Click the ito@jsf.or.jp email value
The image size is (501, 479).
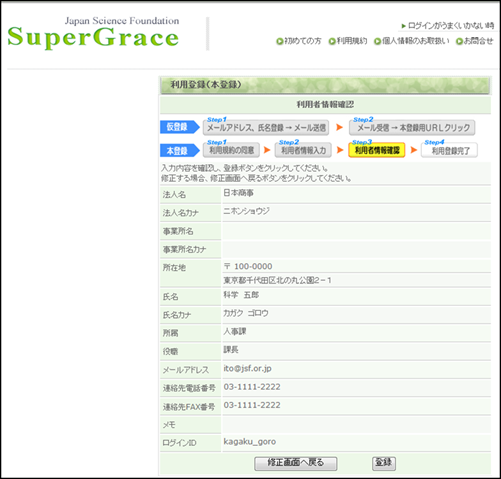247,369
